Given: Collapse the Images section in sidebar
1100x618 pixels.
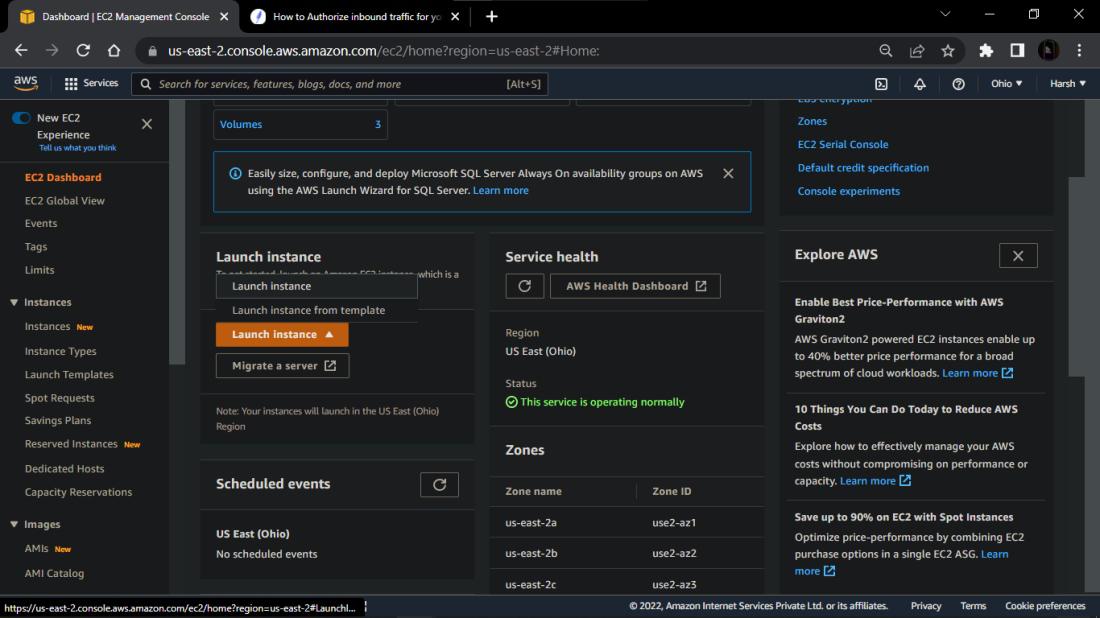Looking at the screenshot, I should (14, 524).
